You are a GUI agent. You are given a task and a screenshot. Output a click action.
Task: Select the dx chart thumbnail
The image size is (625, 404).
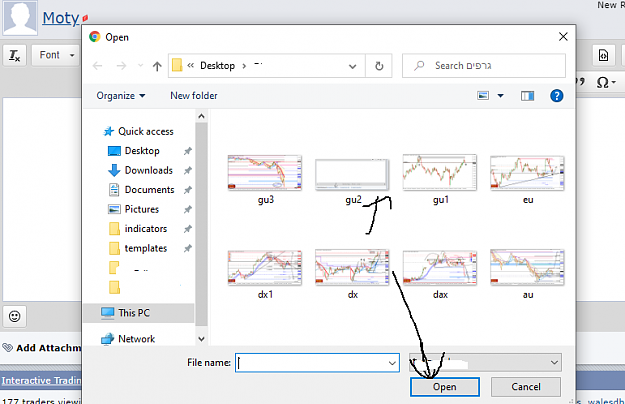click(x=352, y=267)
